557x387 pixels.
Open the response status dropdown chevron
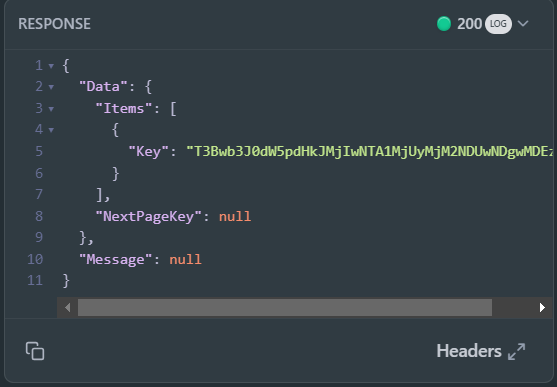pos(523,23)
